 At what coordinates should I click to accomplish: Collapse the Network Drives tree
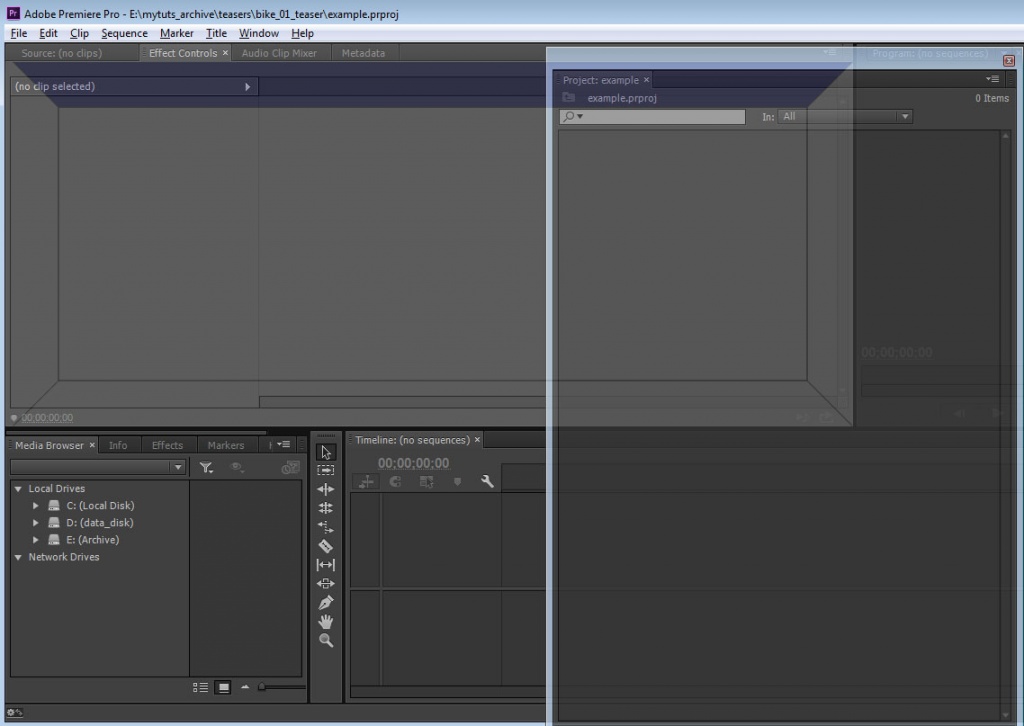[18, 557]
